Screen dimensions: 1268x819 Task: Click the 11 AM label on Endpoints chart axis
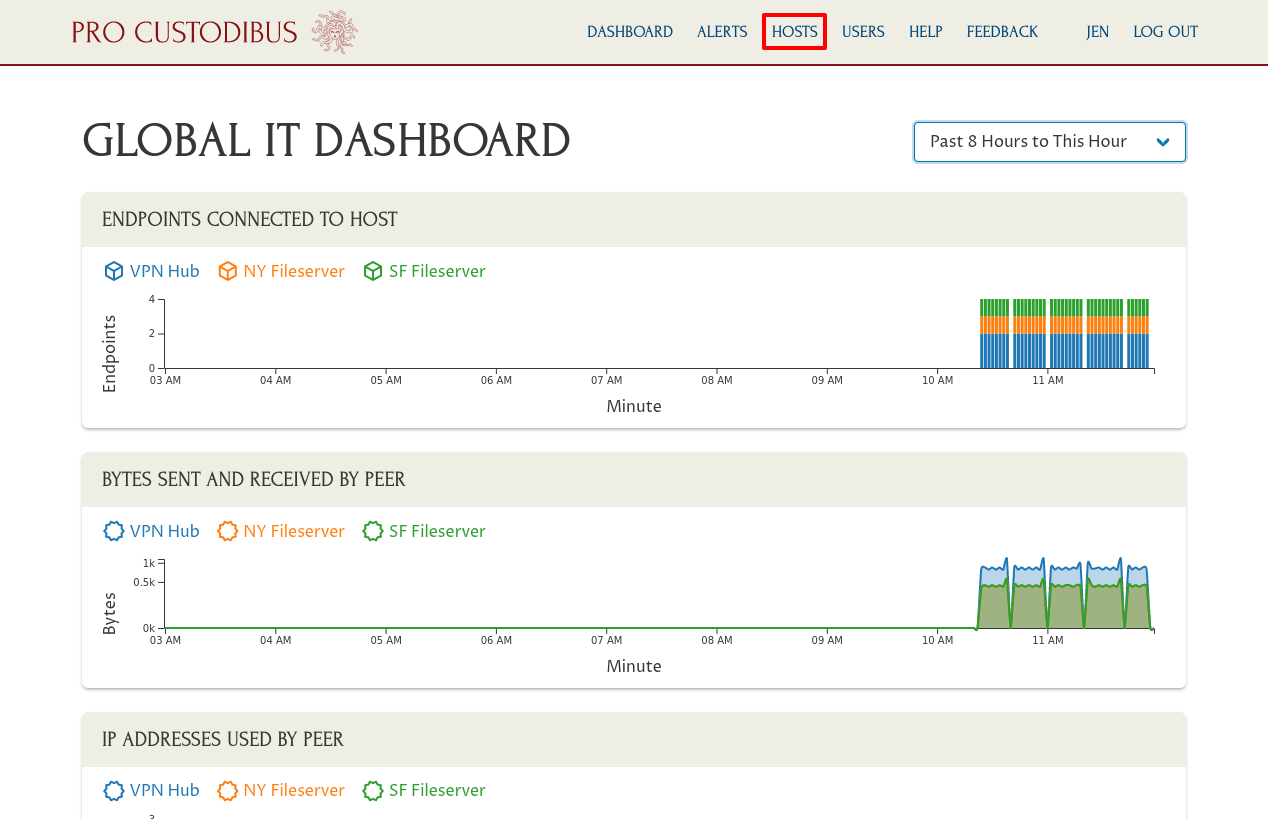[1047, 381]
